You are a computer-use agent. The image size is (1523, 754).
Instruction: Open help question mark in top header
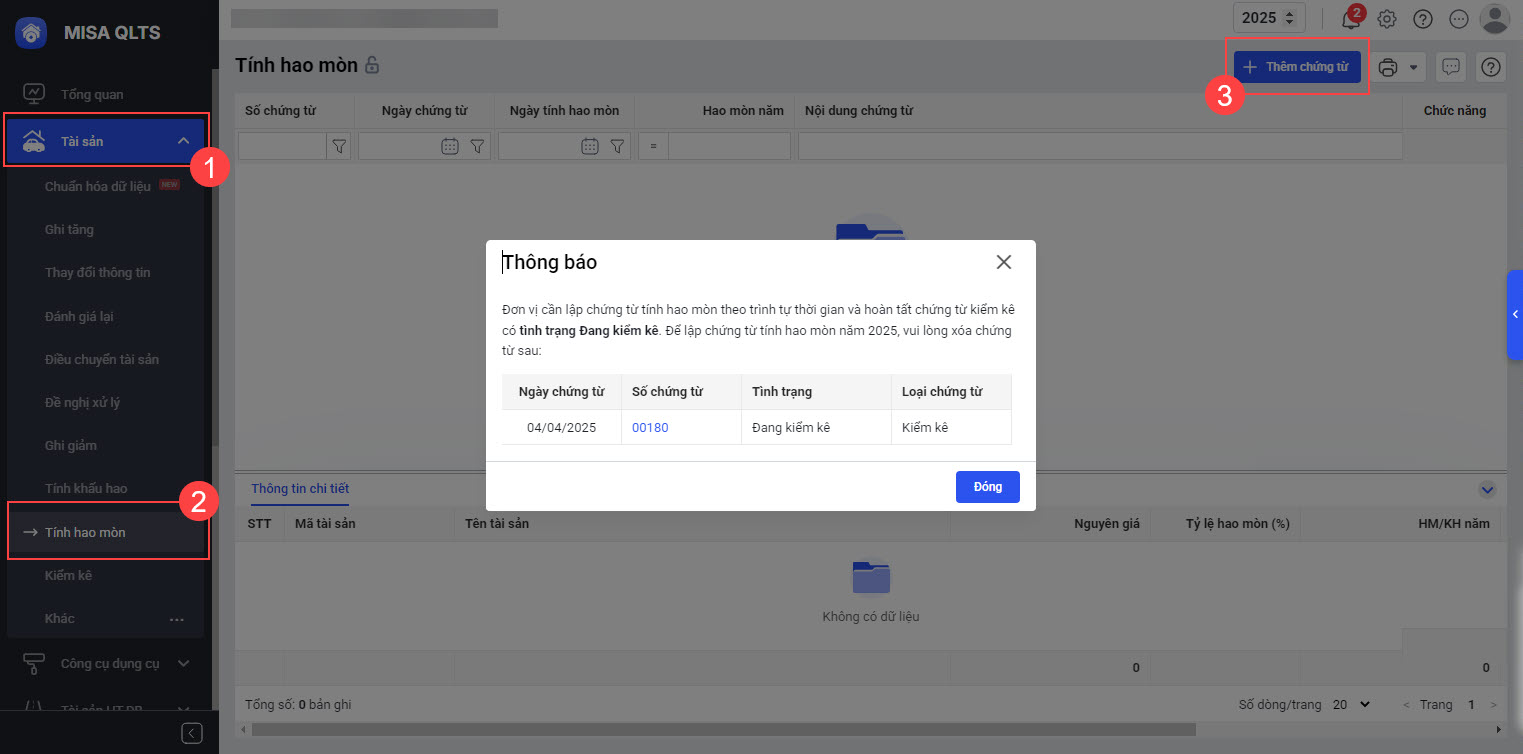coord(1423,19)
